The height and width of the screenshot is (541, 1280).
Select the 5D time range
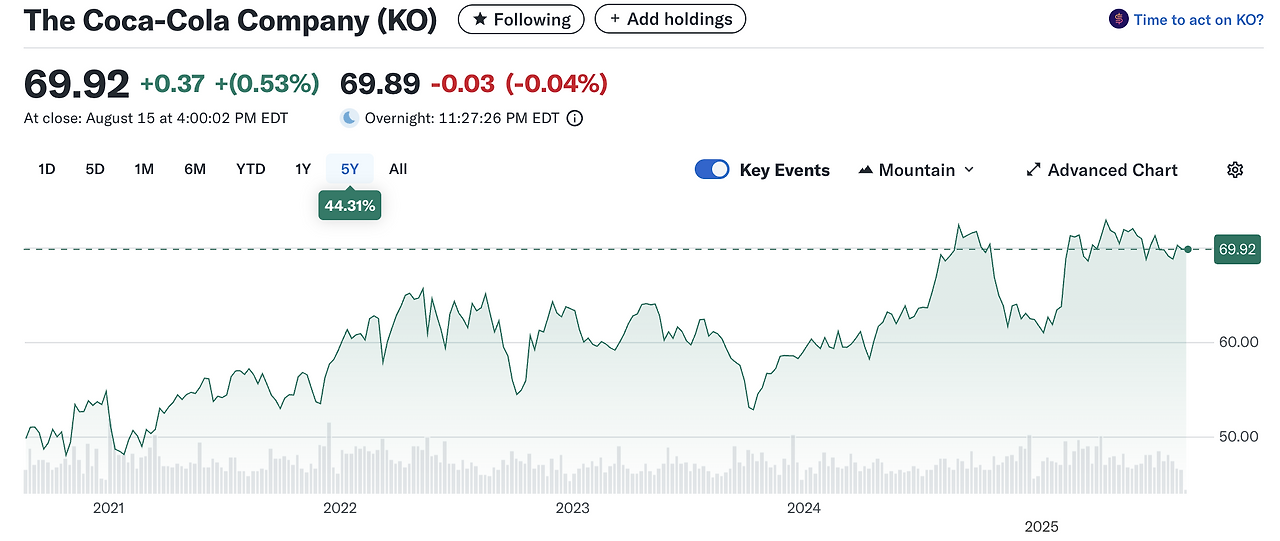click(x=95, y=169)
